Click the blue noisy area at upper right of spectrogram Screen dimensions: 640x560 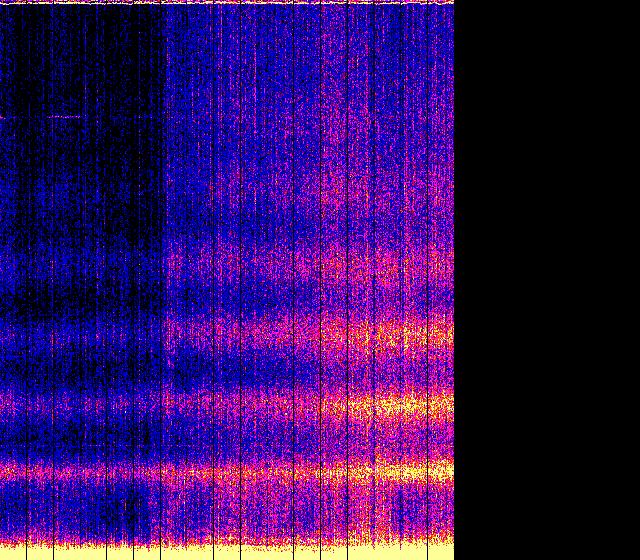click(x=380, y=70)
